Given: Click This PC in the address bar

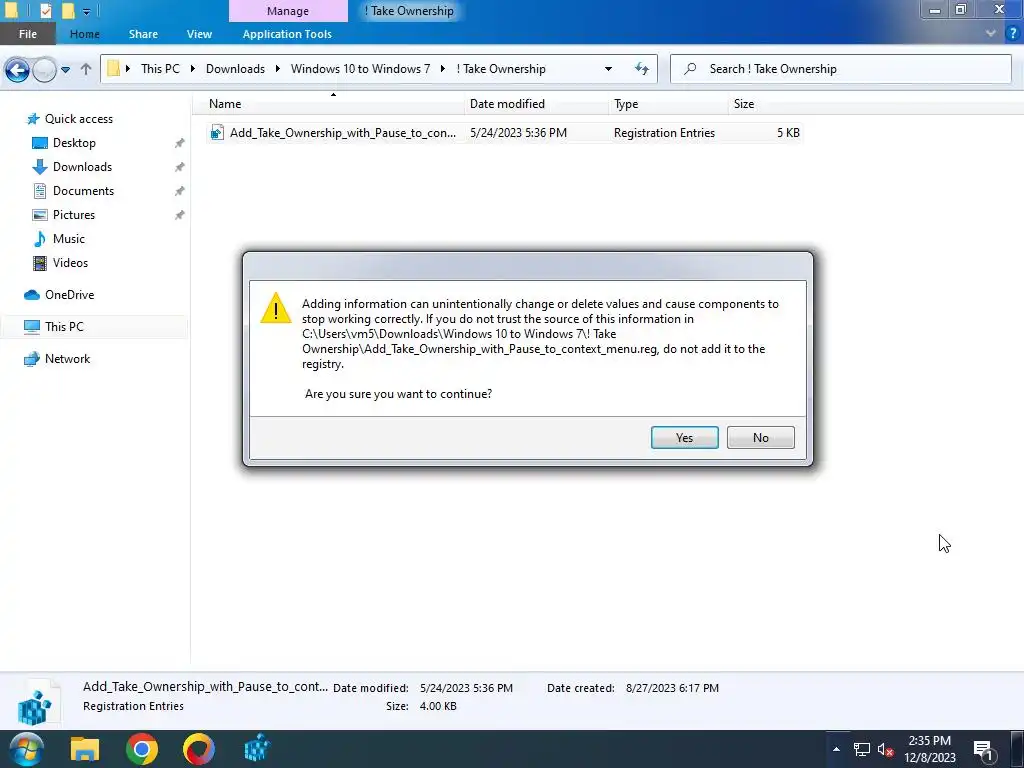Looking at the screenshot, I should pos(160,69).
